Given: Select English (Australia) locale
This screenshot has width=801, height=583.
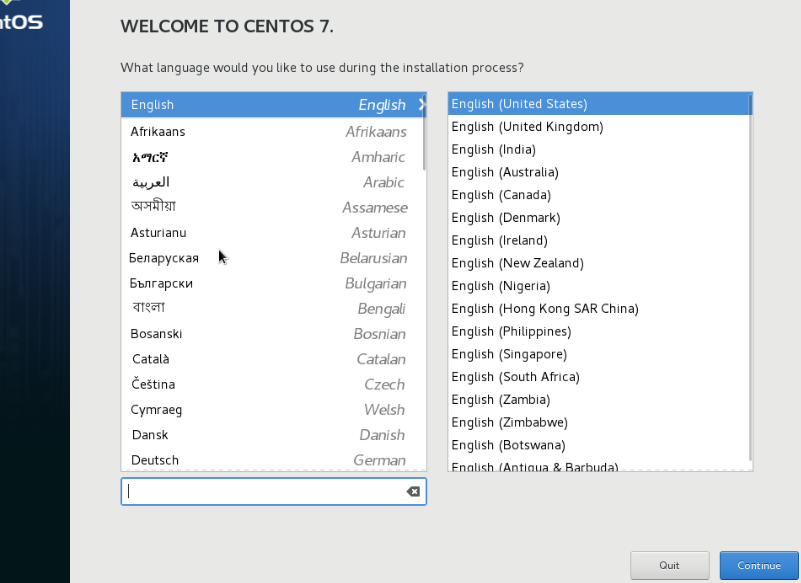Looking at the screenshot, I should (598, 172).
